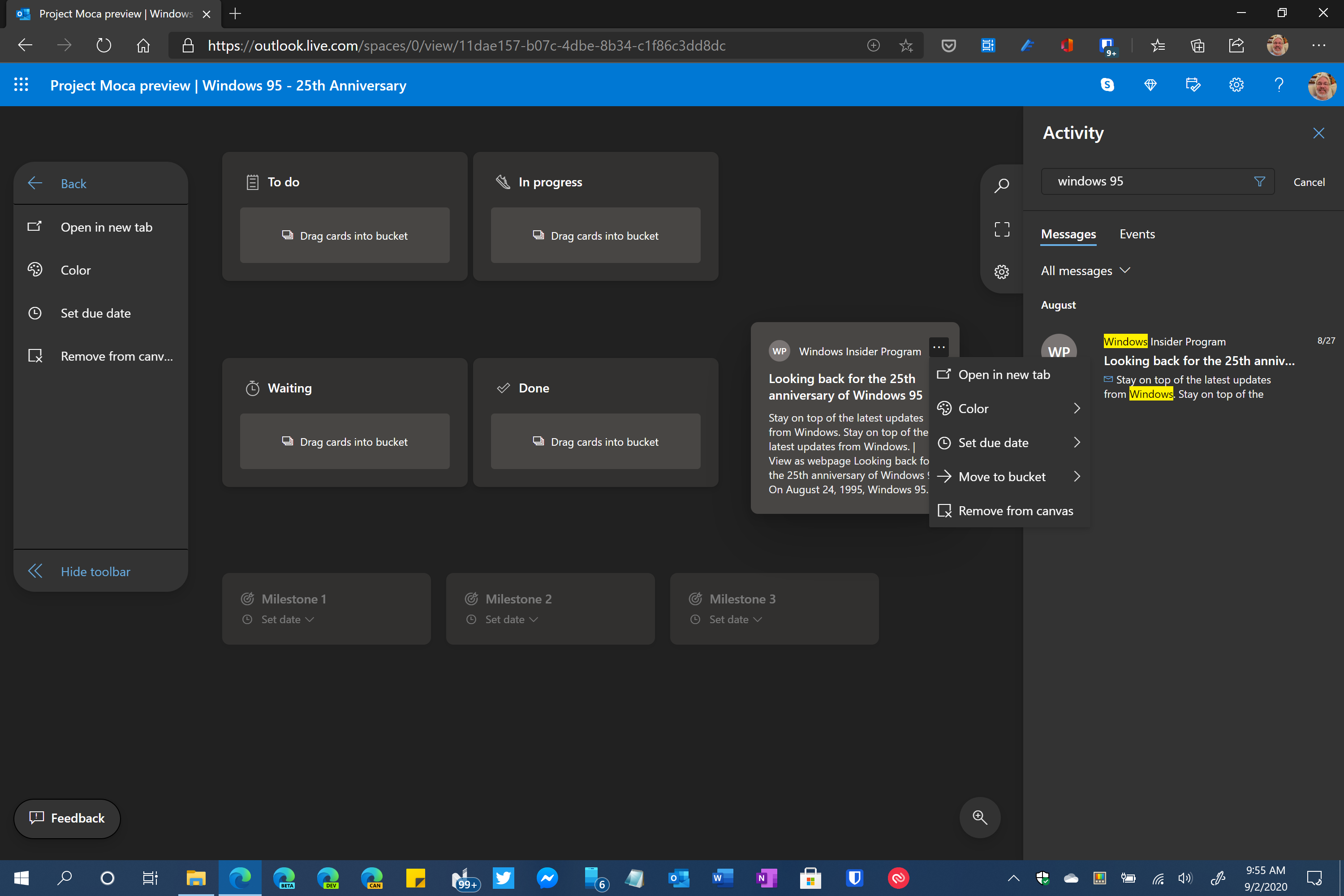Viewport: 1344px width, 896px height.
Task: Open the Color picker in the context menu
Action: pos(973,408)
